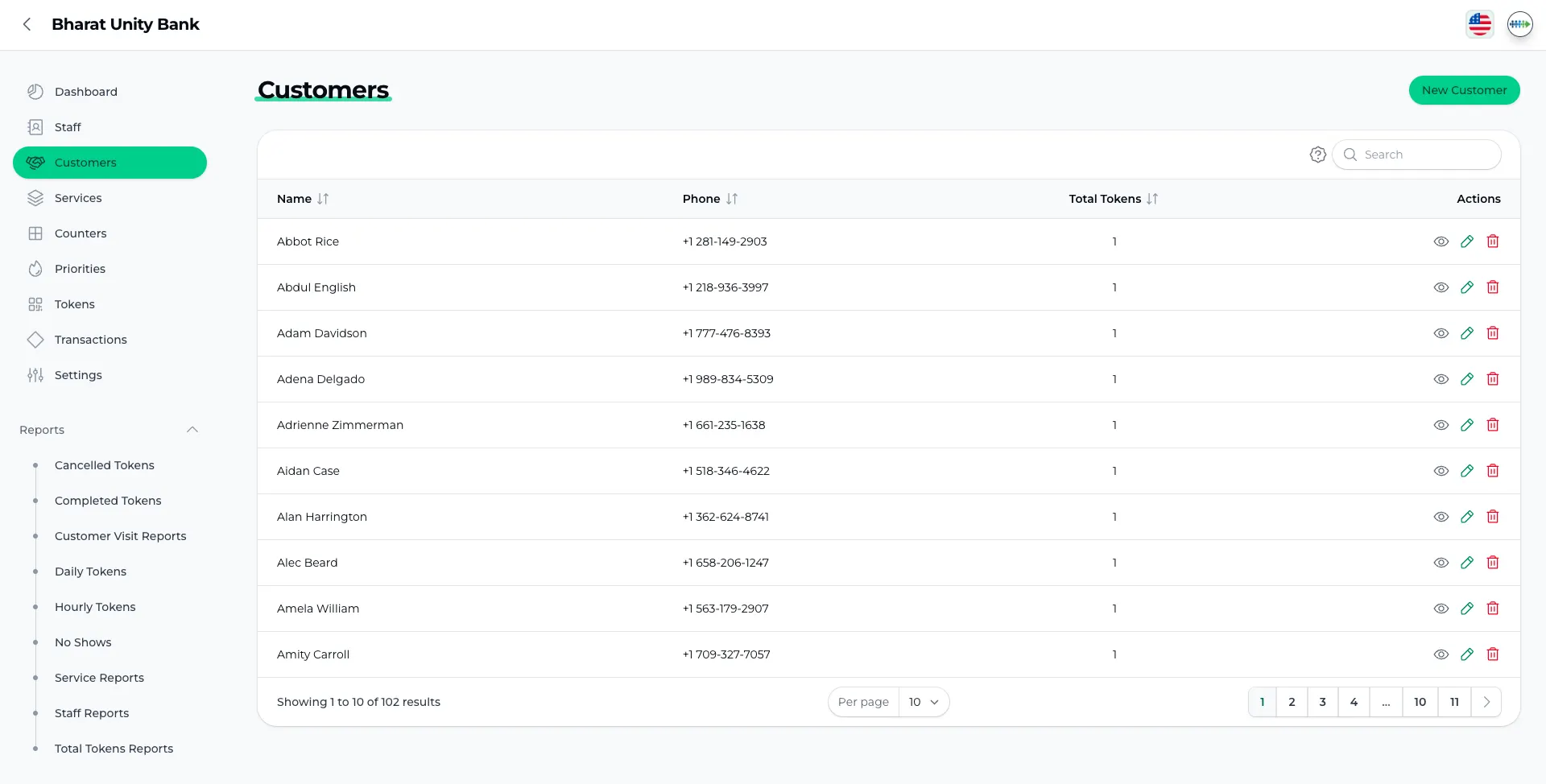This screenshot has width=1546, height=784.
Task: Collapse the Reports section
Action: [x=192, y=430]
